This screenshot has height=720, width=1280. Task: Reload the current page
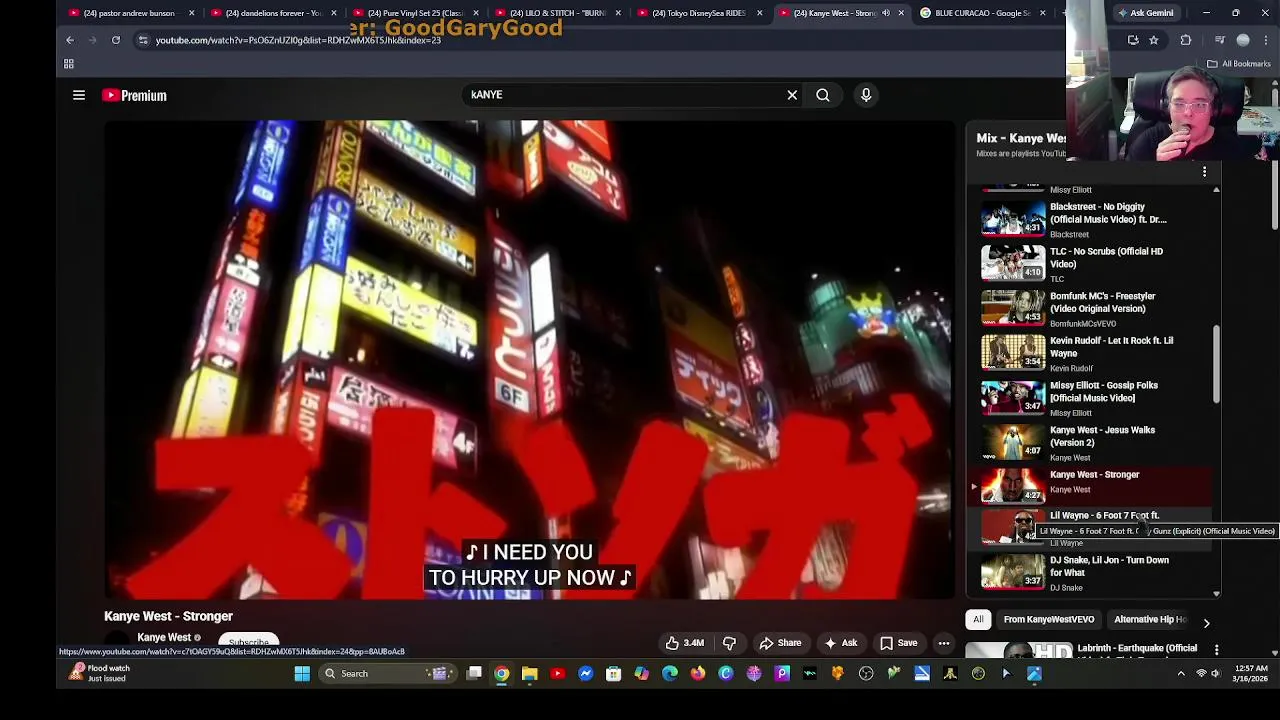[x=116, y=40]
